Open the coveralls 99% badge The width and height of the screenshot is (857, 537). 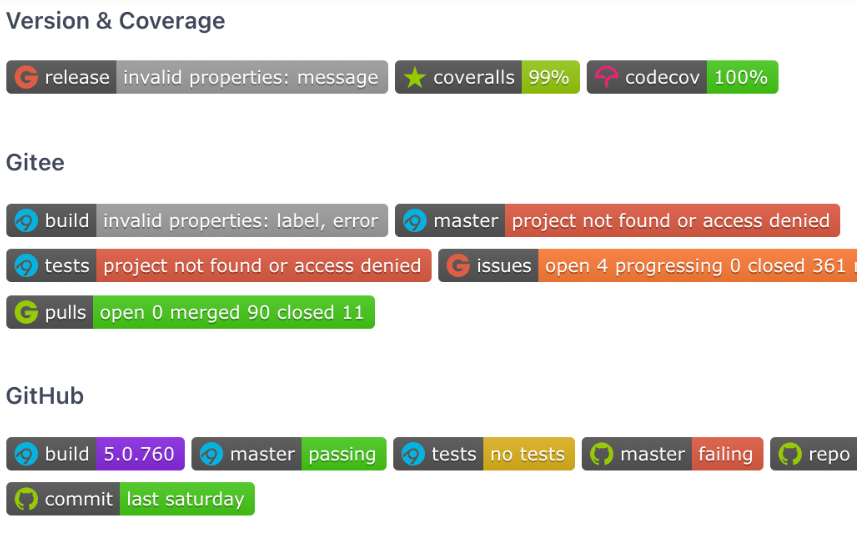pos(487,77)
